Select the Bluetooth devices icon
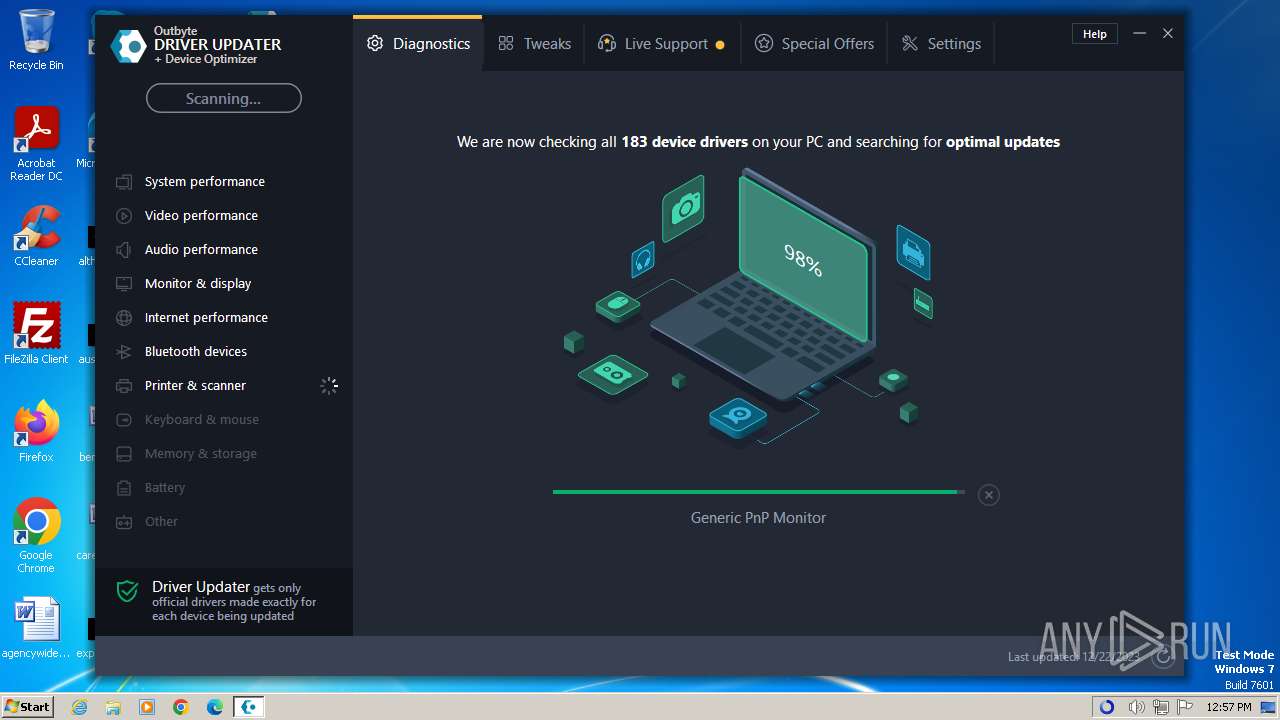1280x720 pixels. 124,352
